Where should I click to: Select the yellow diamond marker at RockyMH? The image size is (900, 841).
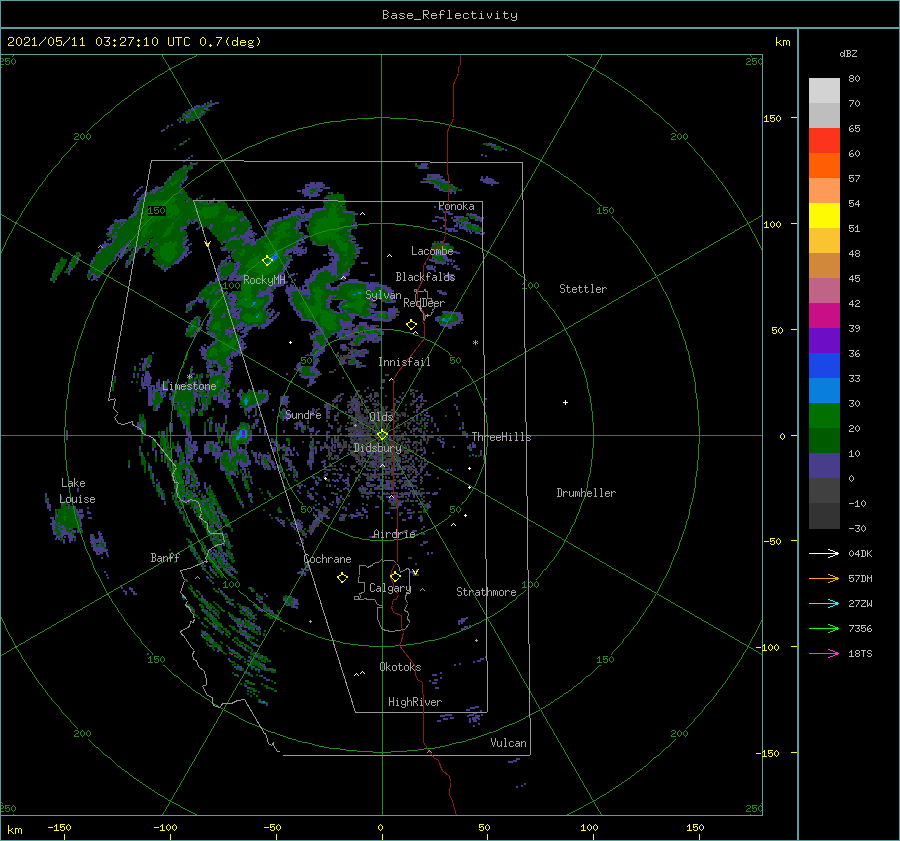[x=267, y=261]
